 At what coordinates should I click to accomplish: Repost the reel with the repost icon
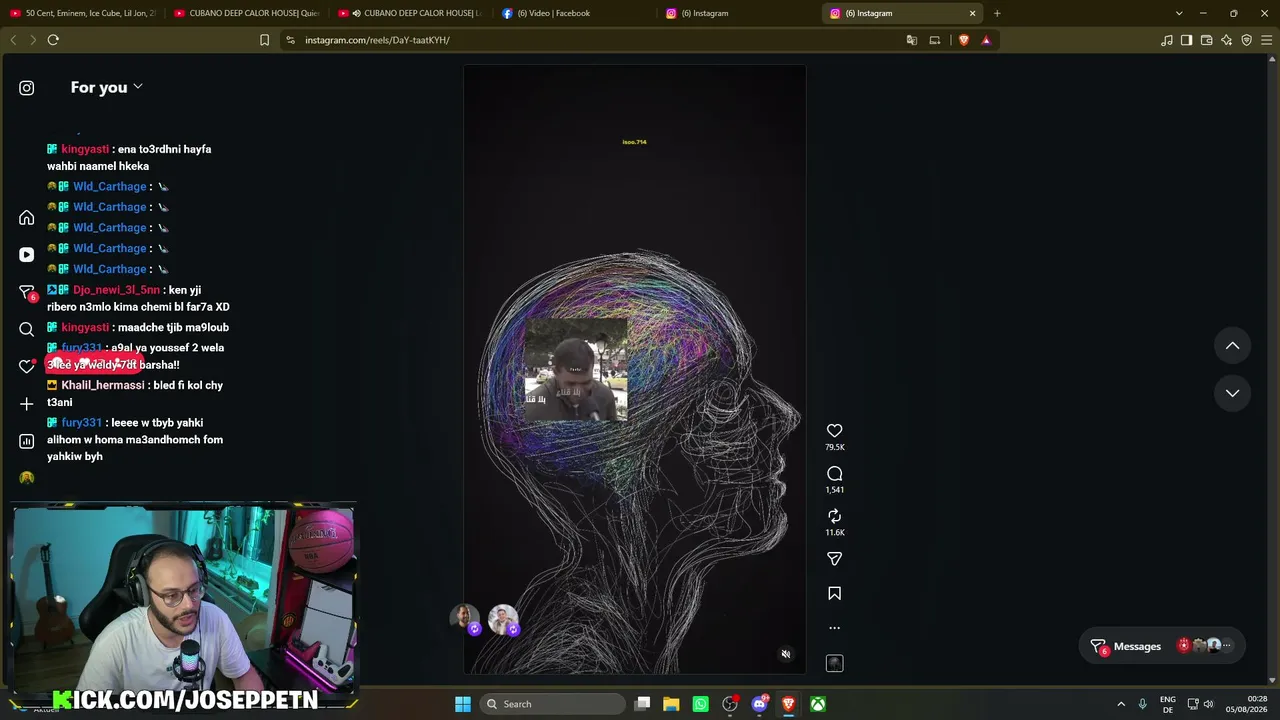pos(835,516)
